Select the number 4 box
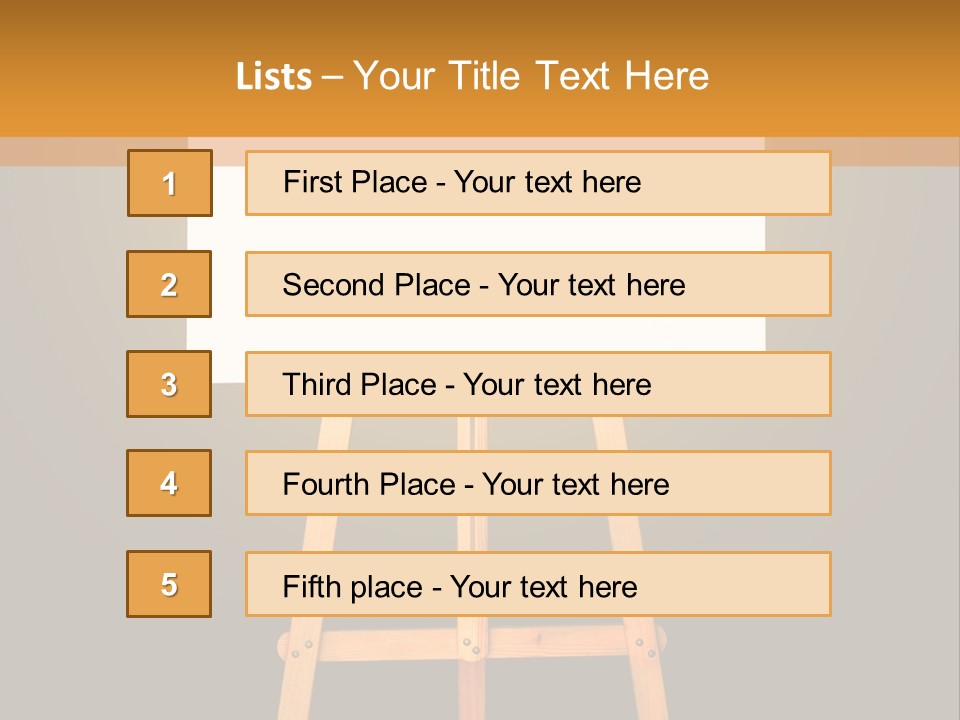 pos(170,483)
